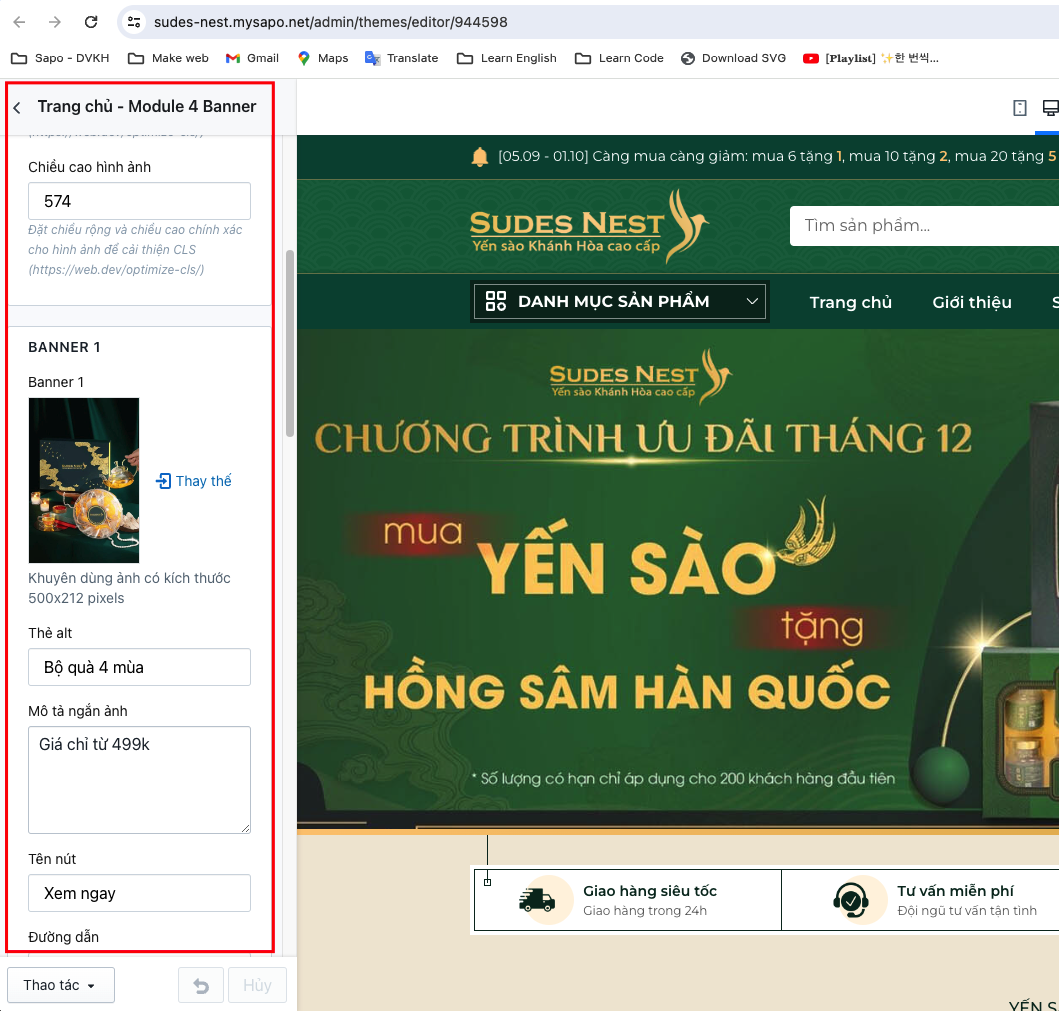Open the Learn English bookmark folder
This screenshot has height=1011, width=1059.
point(507,58)
